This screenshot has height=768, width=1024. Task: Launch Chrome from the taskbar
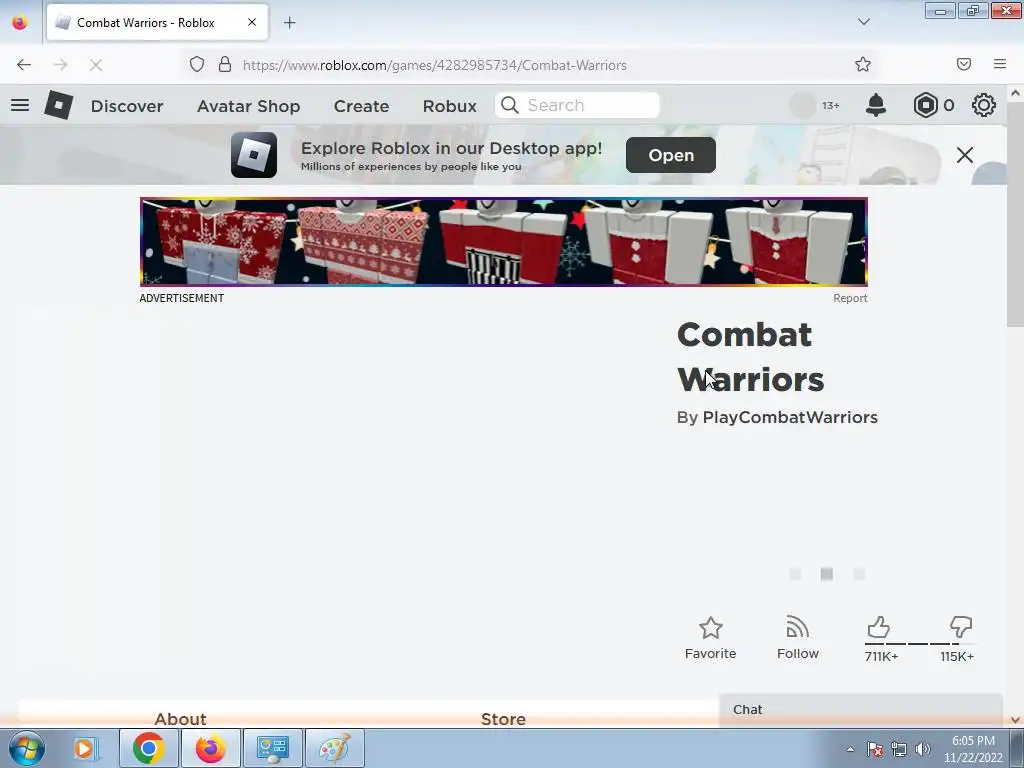148,748
